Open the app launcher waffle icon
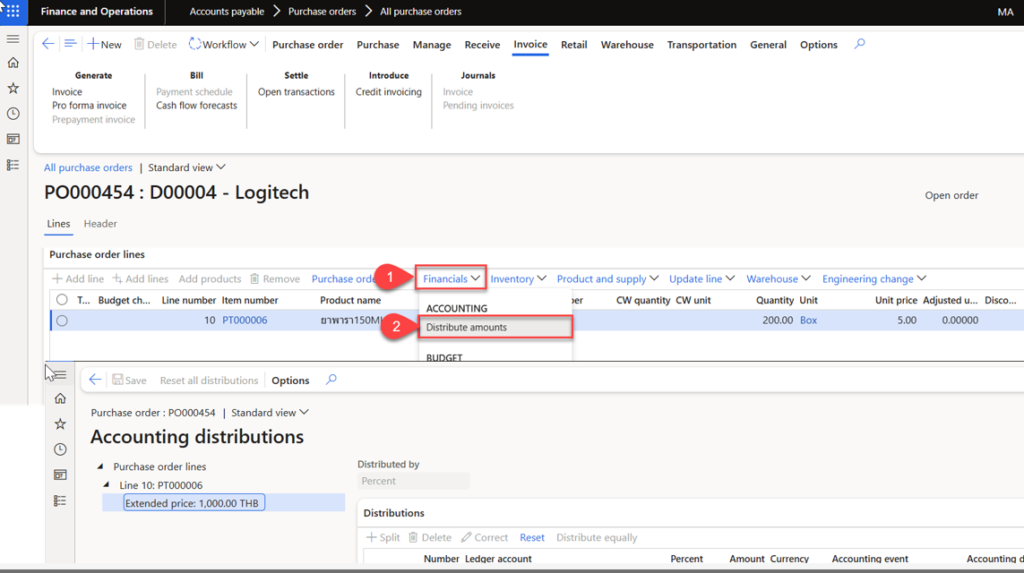Image resolution: width=1024 pixels, height=573 pixels. point(12,11)
